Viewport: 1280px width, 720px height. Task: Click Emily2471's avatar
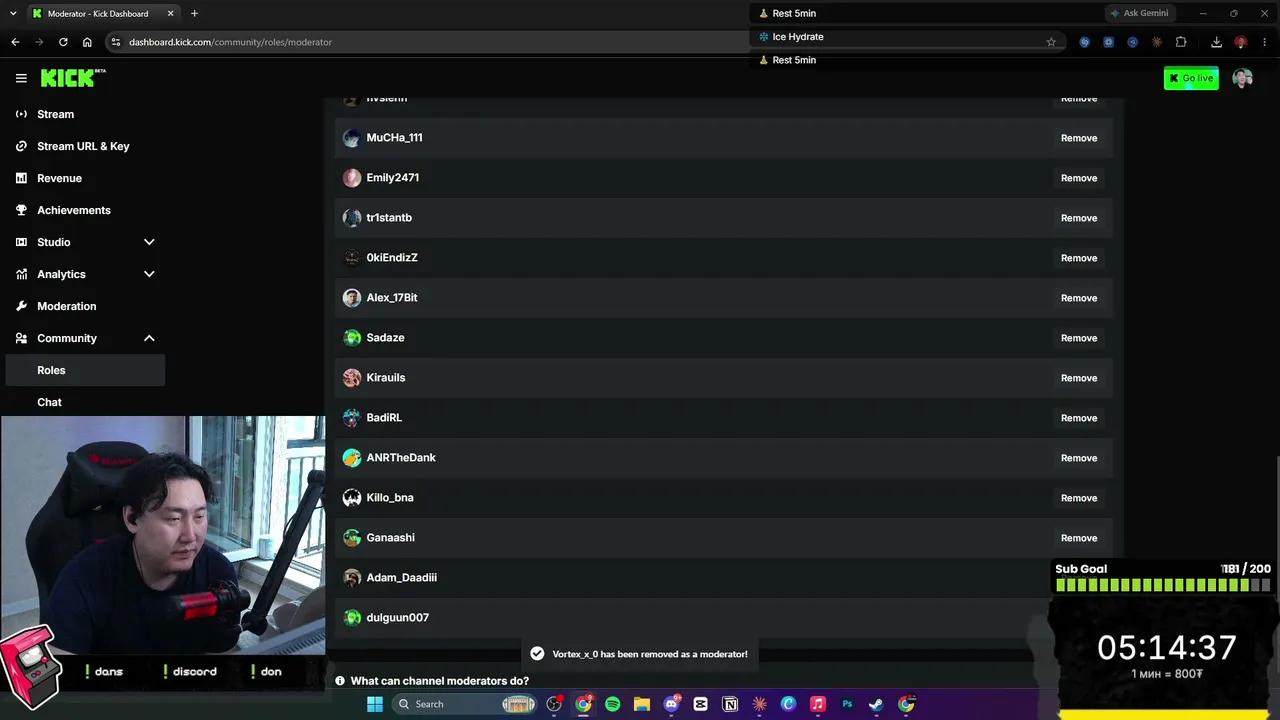tap(352, 178)
